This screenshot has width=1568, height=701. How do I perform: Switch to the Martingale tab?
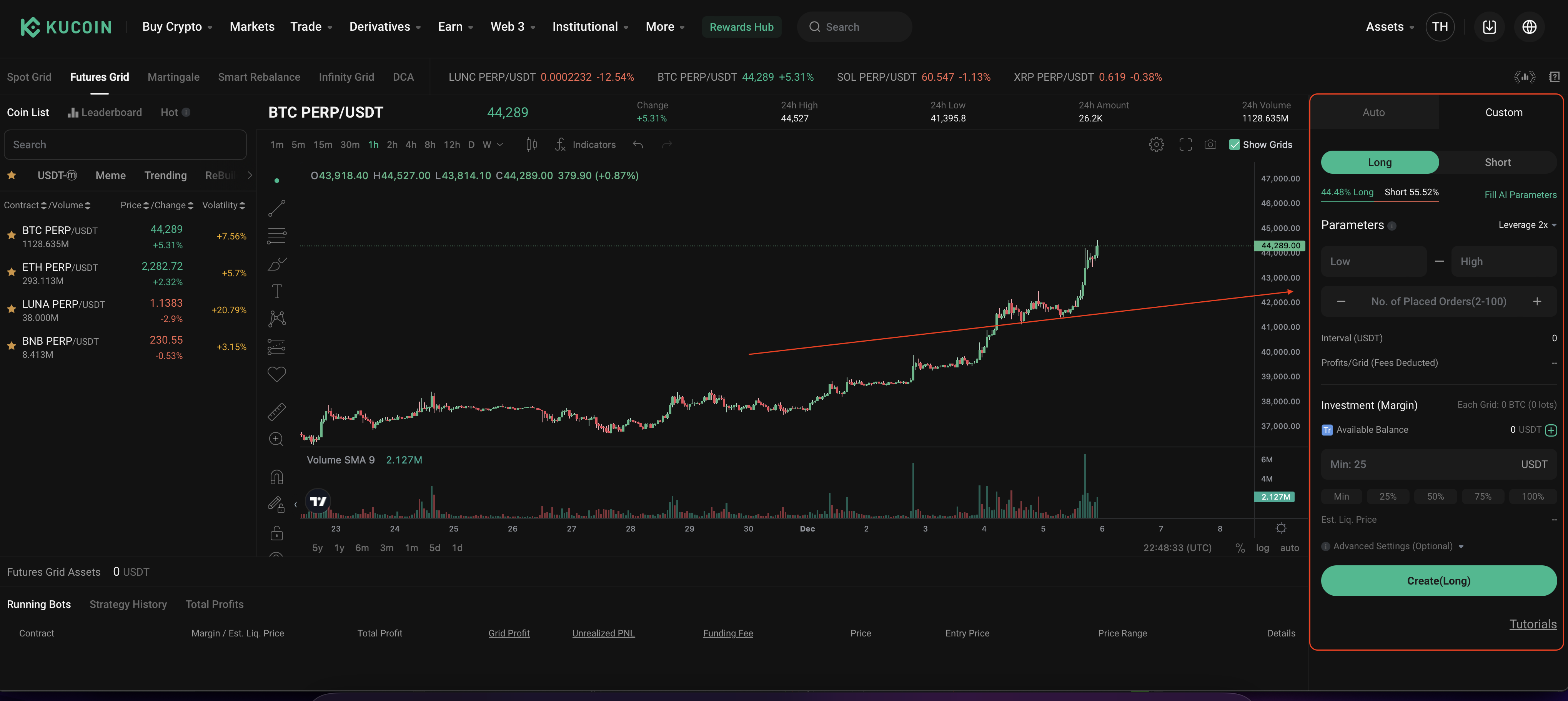[173, 77]
